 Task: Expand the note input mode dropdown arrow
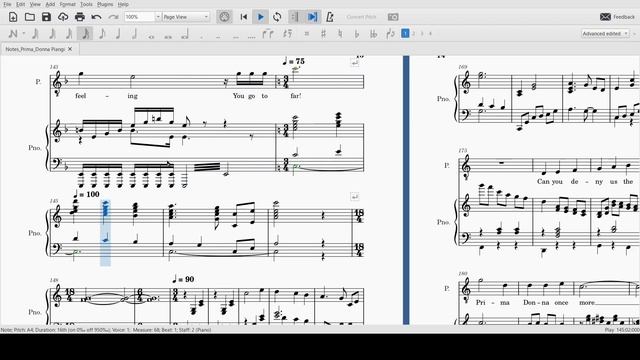24,34
